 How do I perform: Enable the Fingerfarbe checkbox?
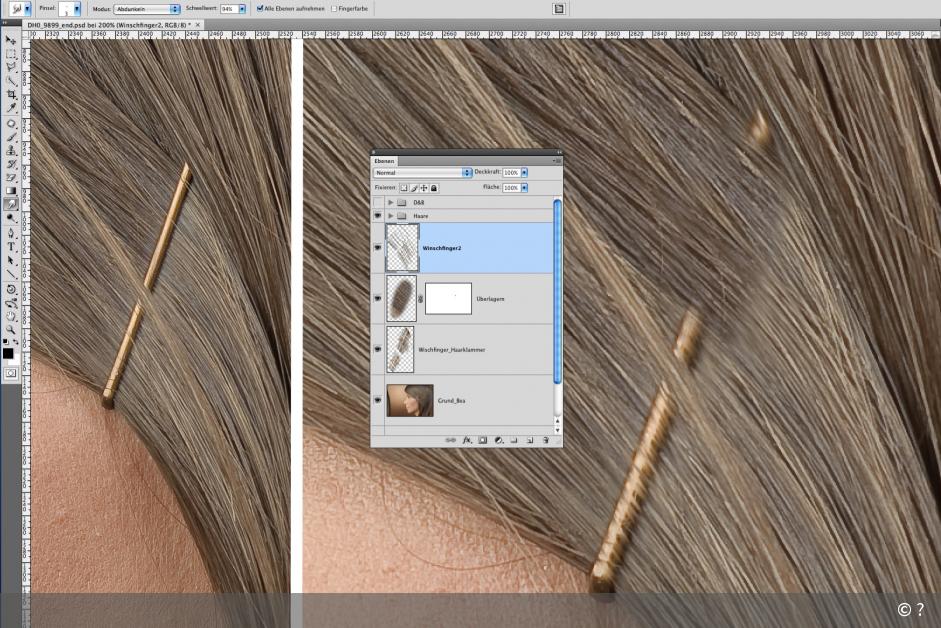pyautogui.click(x=334, y=8)
